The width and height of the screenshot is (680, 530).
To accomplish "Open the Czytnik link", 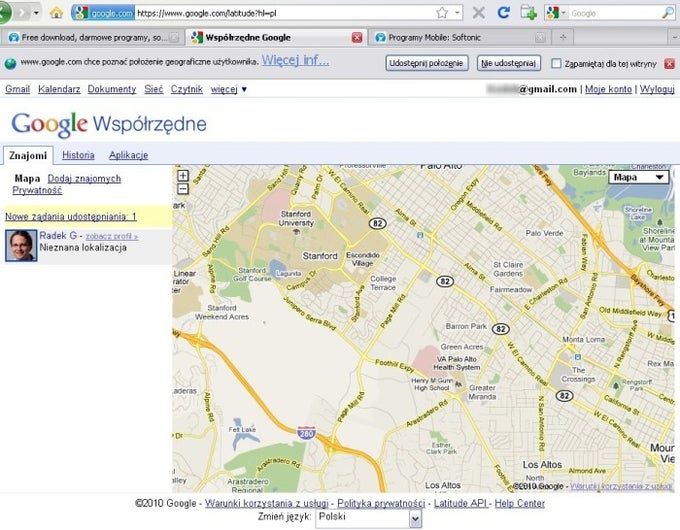I will pos(186,89).
